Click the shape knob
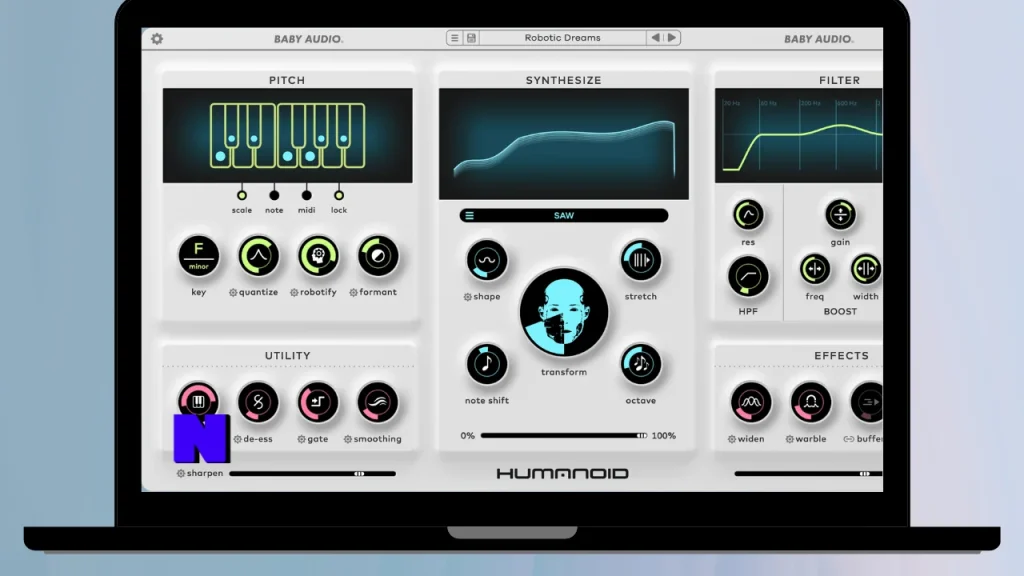 [487, 260]
